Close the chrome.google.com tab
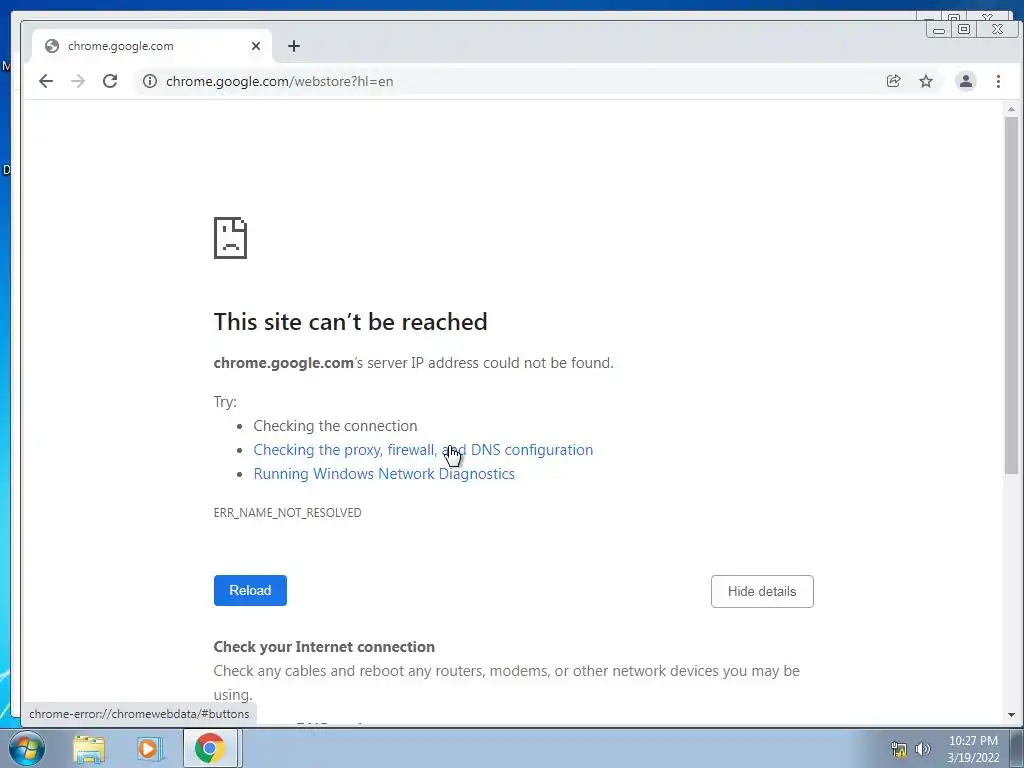 (255, 46)
